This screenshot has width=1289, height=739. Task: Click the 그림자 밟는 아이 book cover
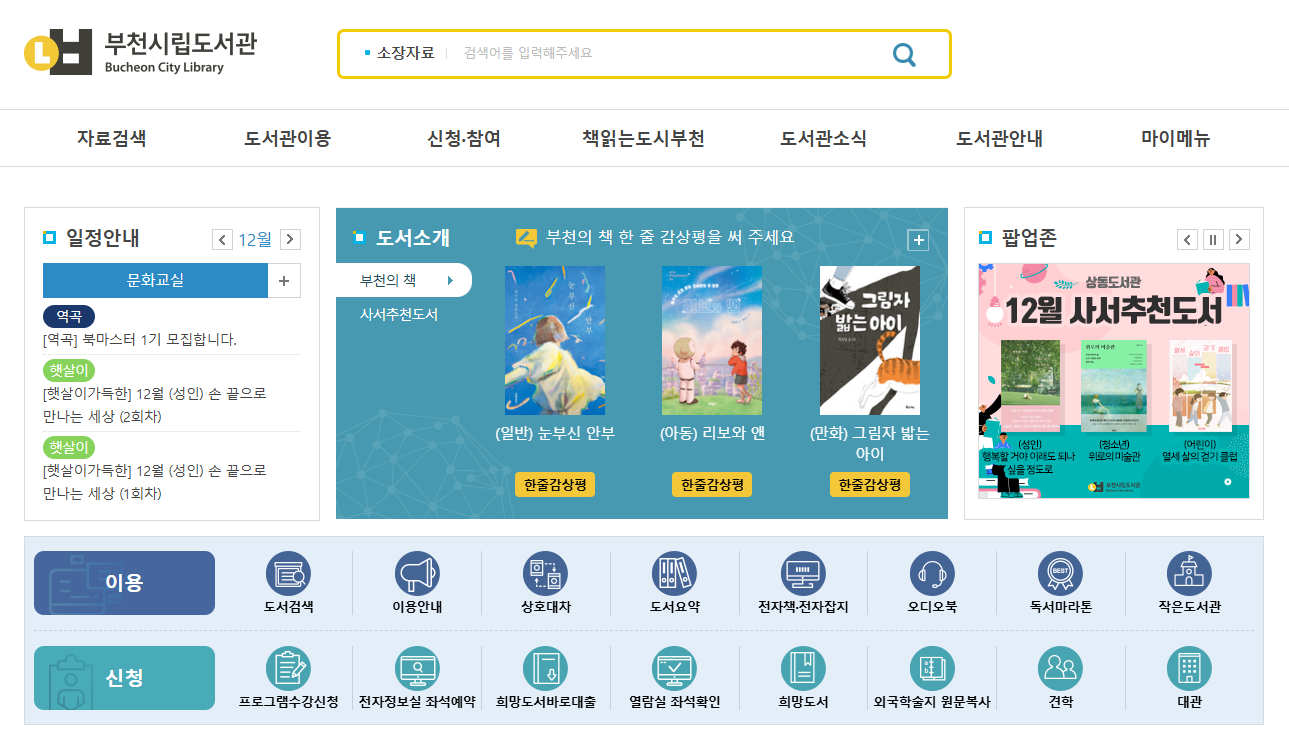(x=869, y=340)
